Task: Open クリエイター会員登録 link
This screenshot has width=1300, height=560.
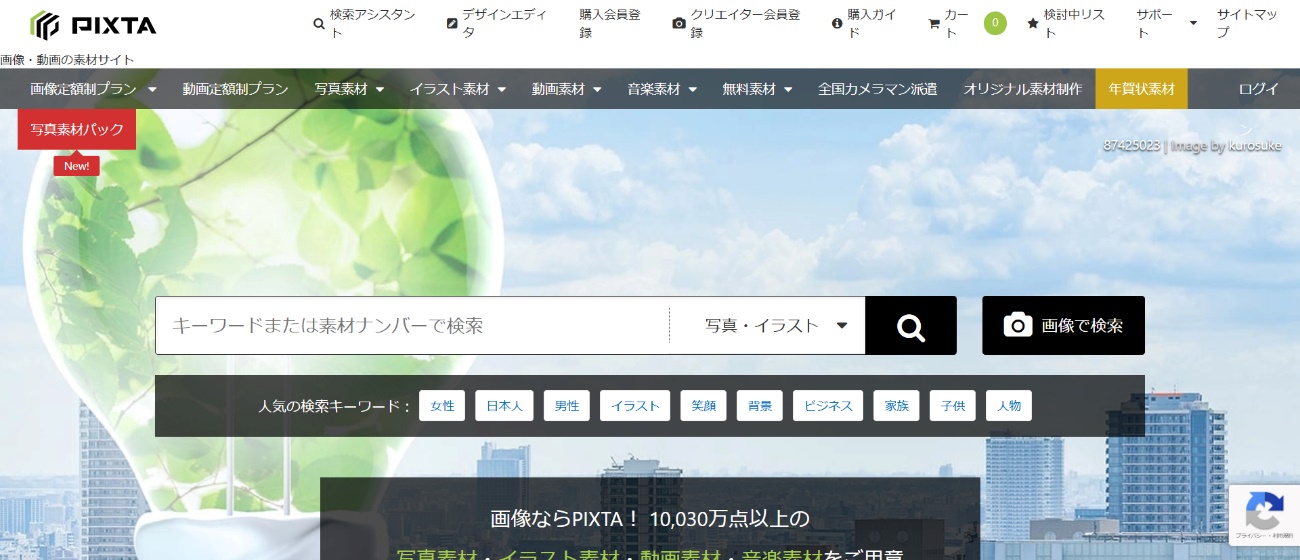Action: pos(736,24)
